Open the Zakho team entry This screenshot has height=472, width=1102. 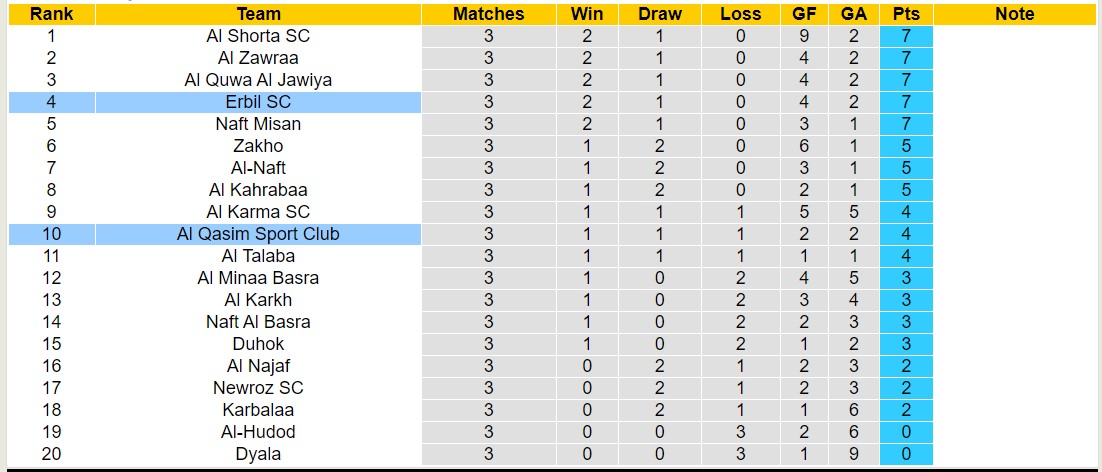[258, 146]
